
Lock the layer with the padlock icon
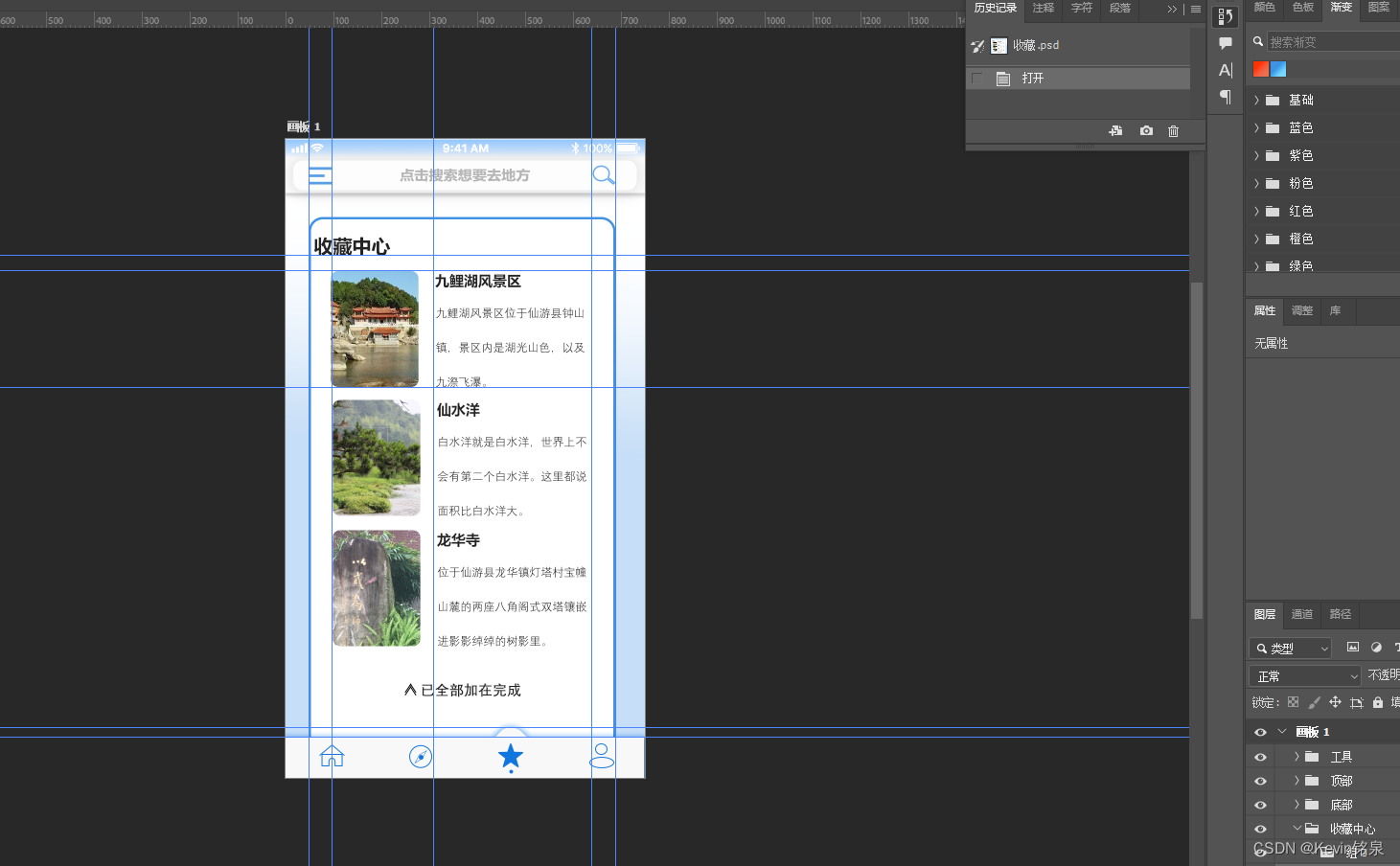tap(1378, 701)
